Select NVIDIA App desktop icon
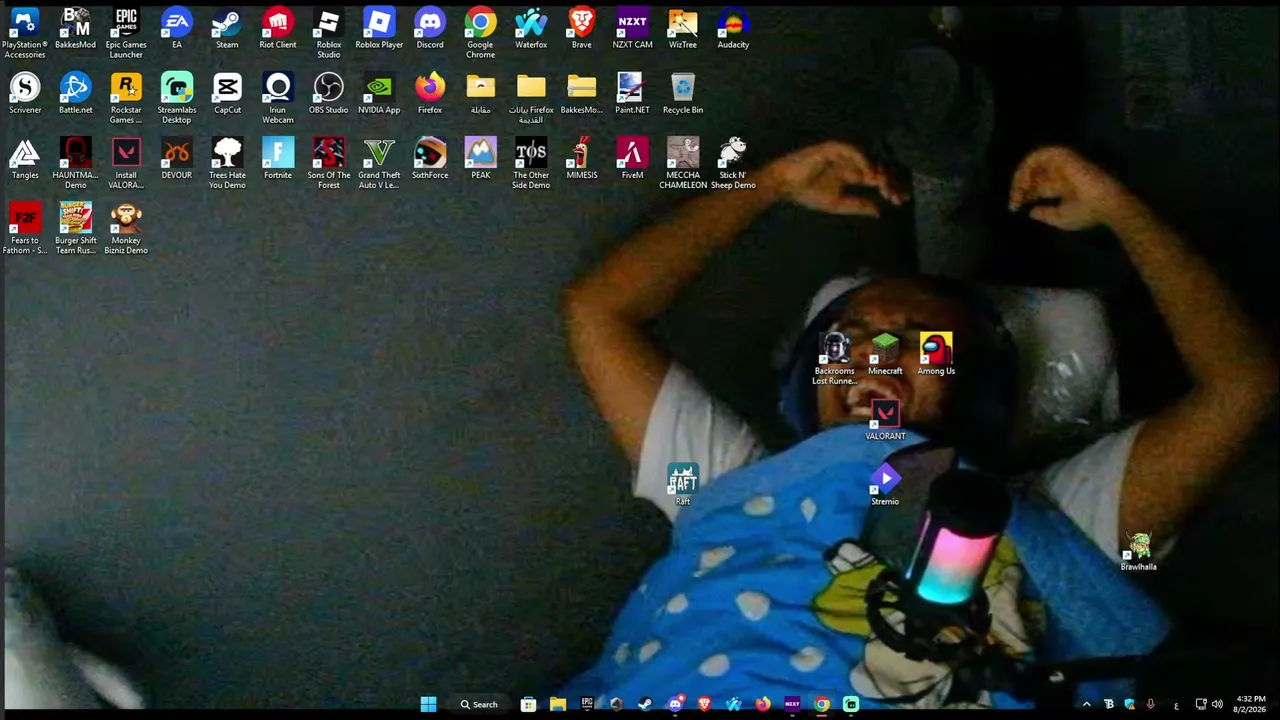 (x=379, y=94)
